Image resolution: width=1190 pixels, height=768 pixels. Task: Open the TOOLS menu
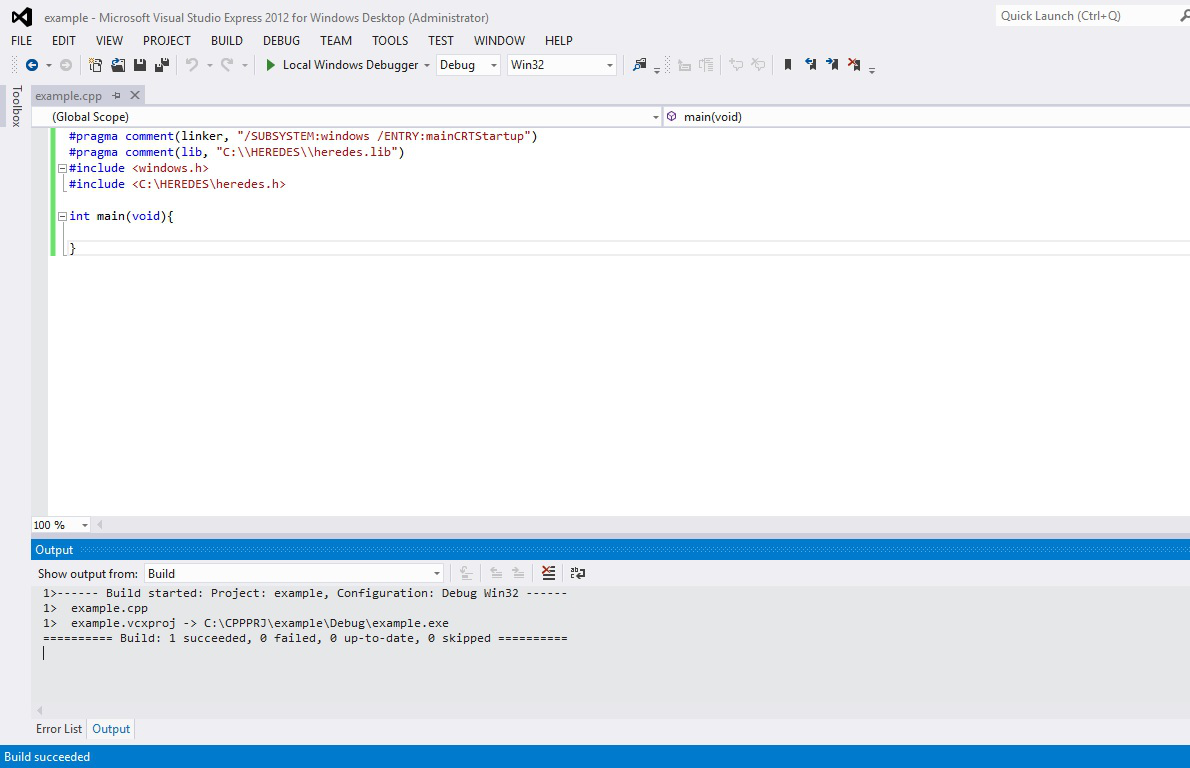390,41
